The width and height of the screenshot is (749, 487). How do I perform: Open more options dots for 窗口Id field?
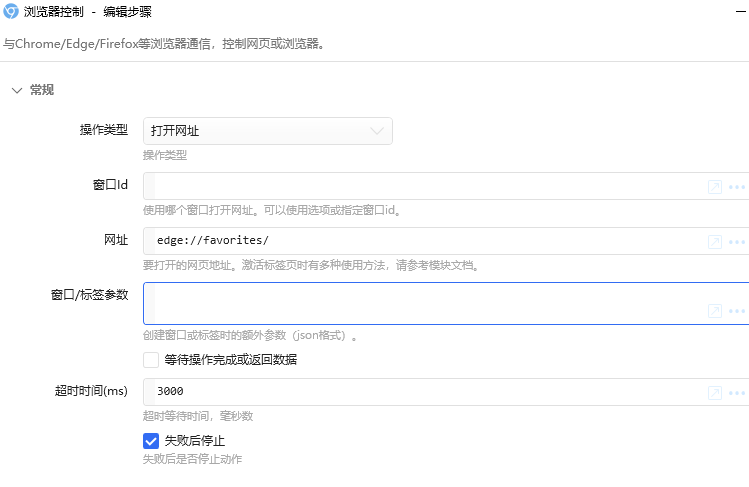coord(737,187)
